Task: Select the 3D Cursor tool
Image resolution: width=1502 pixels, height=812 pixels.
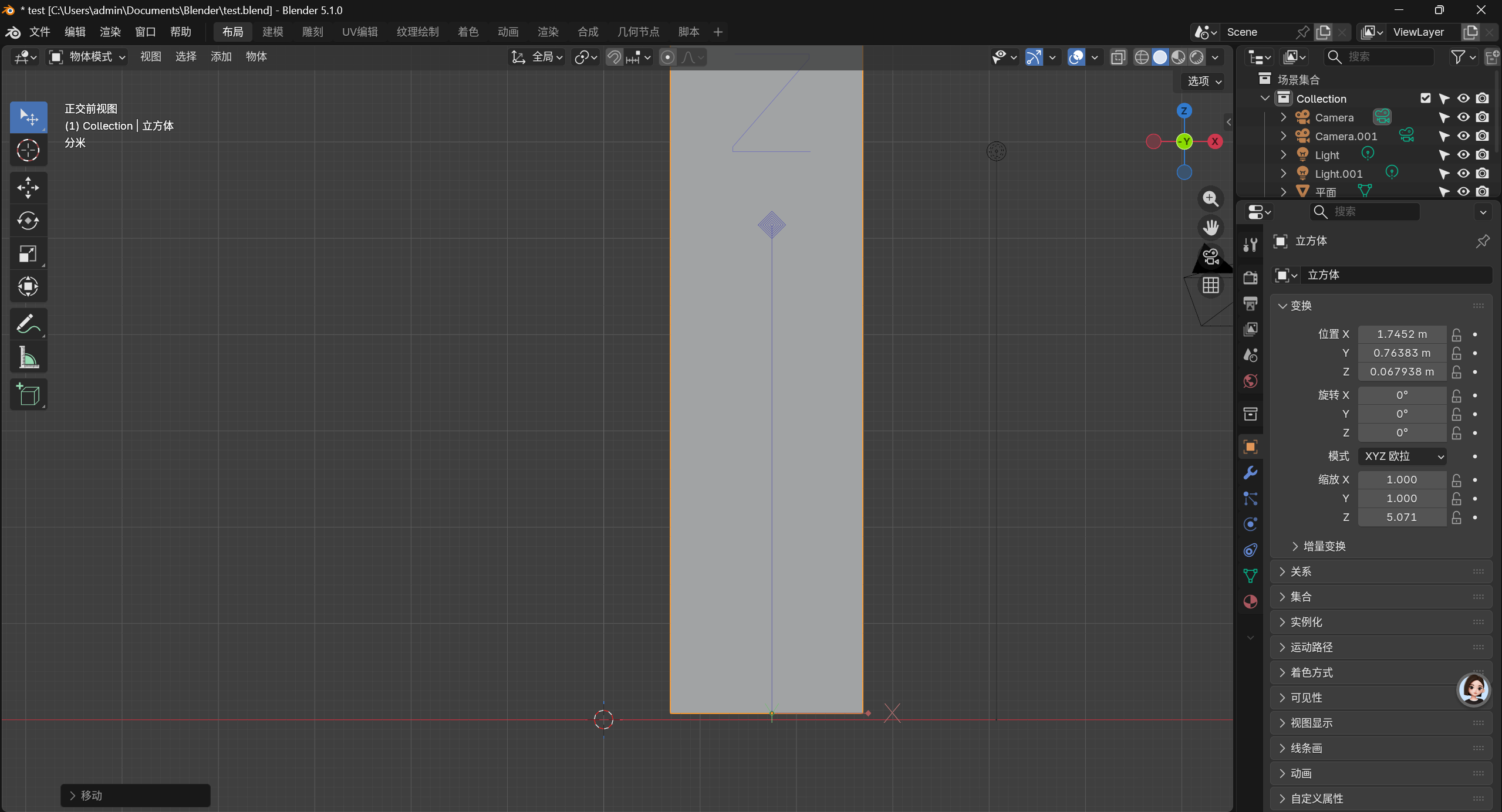Action: coord(28,151)
